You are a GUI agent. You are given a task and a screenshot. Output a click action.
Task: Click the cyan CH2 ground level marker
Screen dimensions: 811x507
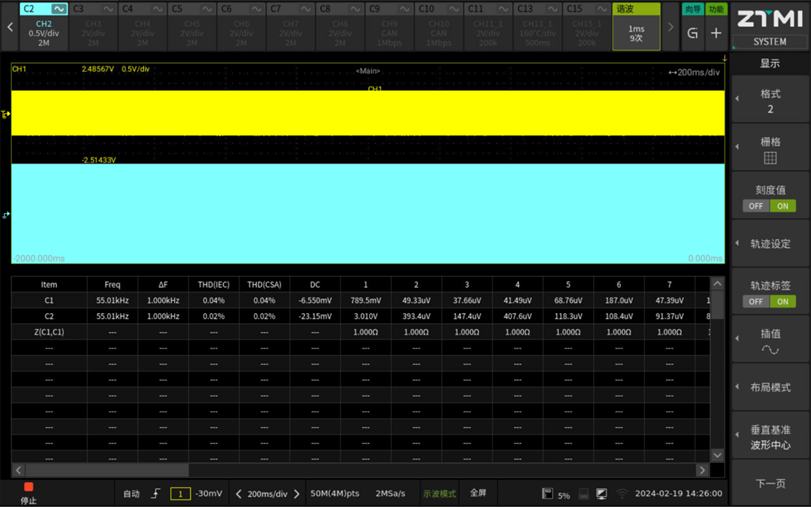(x=6, y=215)
